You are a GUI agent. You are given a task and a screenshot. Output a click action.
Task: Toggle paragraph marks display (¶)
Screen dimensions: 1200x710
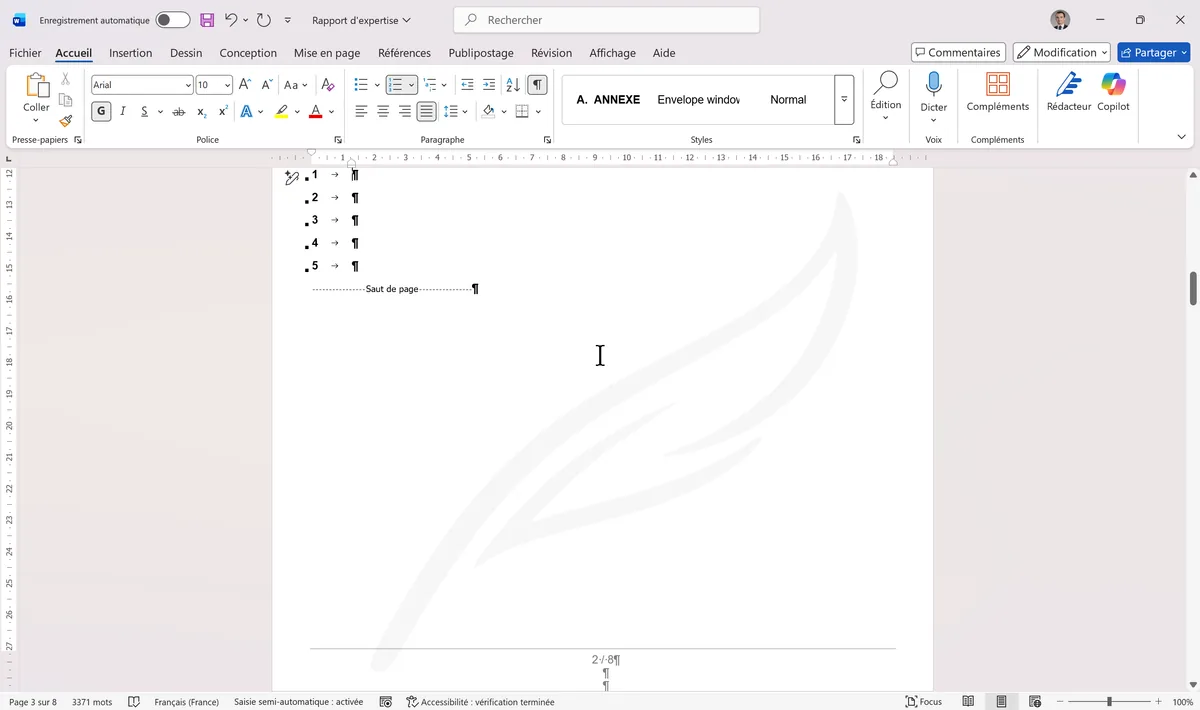(x=538, y=85)
